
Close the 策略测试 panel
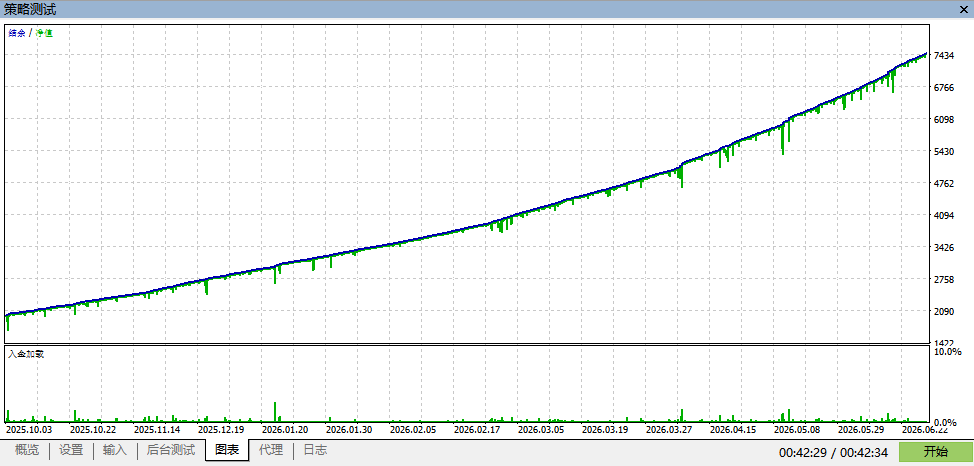[962, 9]
